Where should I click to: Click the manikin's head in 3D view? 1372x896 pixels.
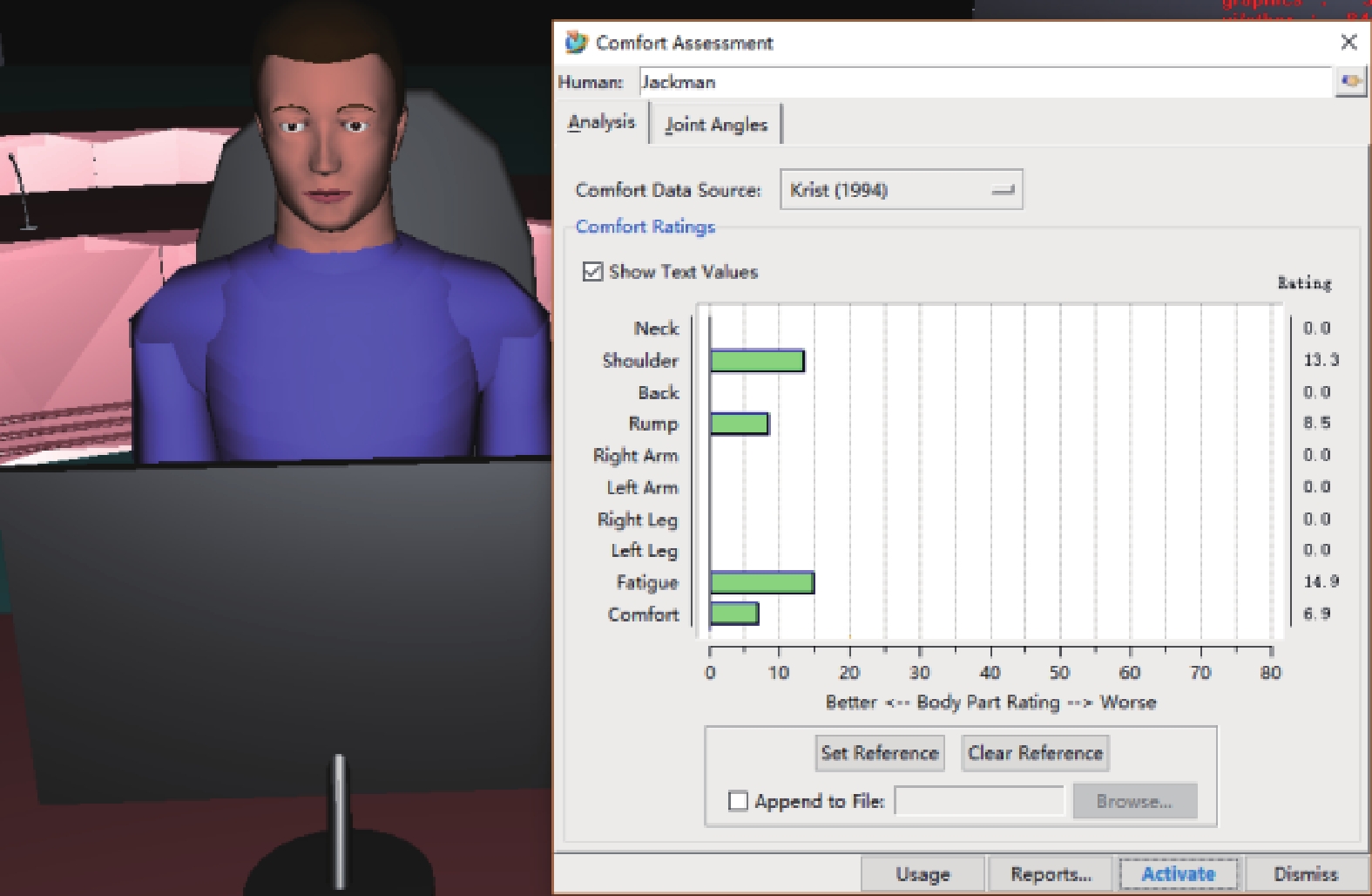pos(327,131)
